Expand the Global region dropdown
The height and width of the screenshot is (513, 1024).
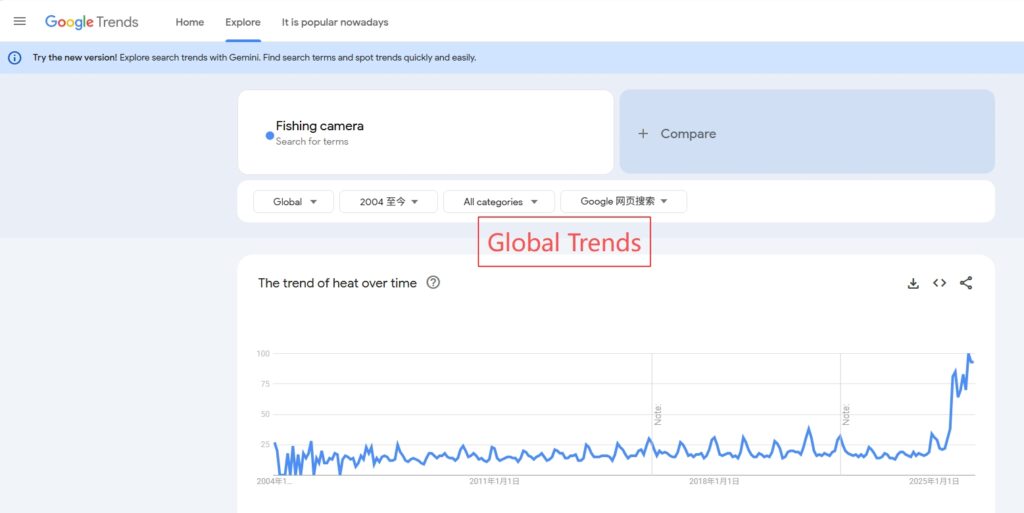click(293, 202)
